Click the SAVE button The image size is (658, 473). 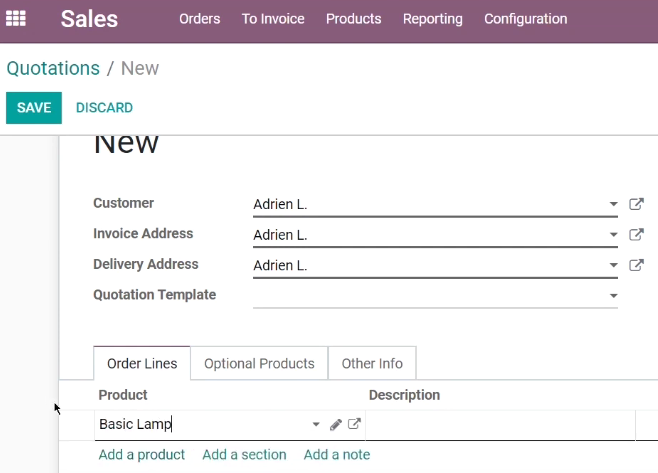click(x=34, y=108)
